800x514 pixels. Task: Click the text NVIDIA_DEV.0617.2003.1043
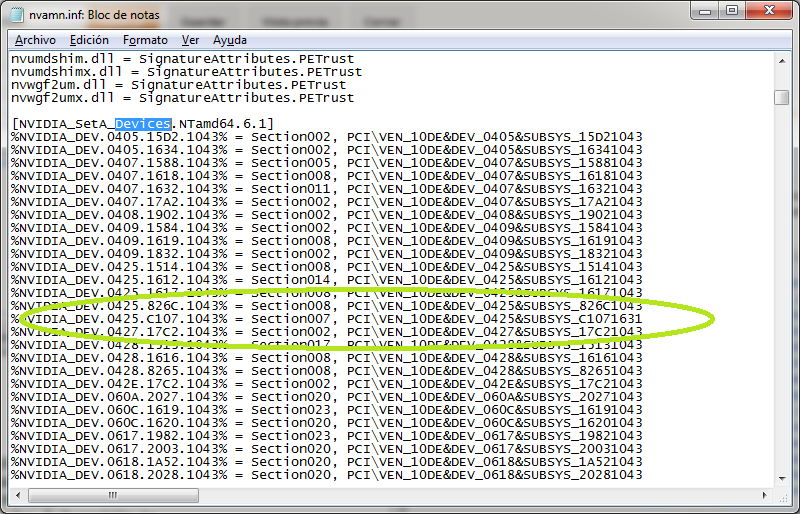[x=119, y=449]
